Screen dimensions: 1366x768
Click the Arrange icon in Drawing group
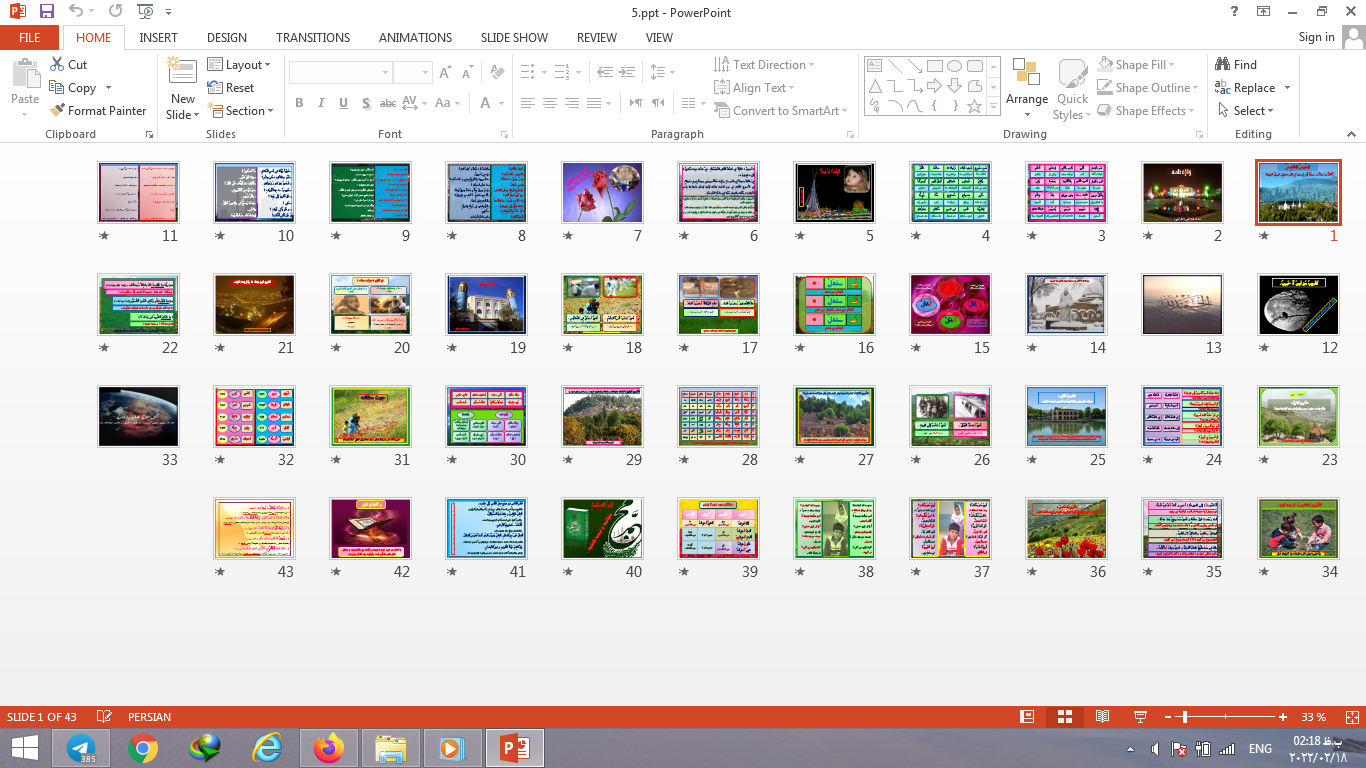tap(1026, 80)
